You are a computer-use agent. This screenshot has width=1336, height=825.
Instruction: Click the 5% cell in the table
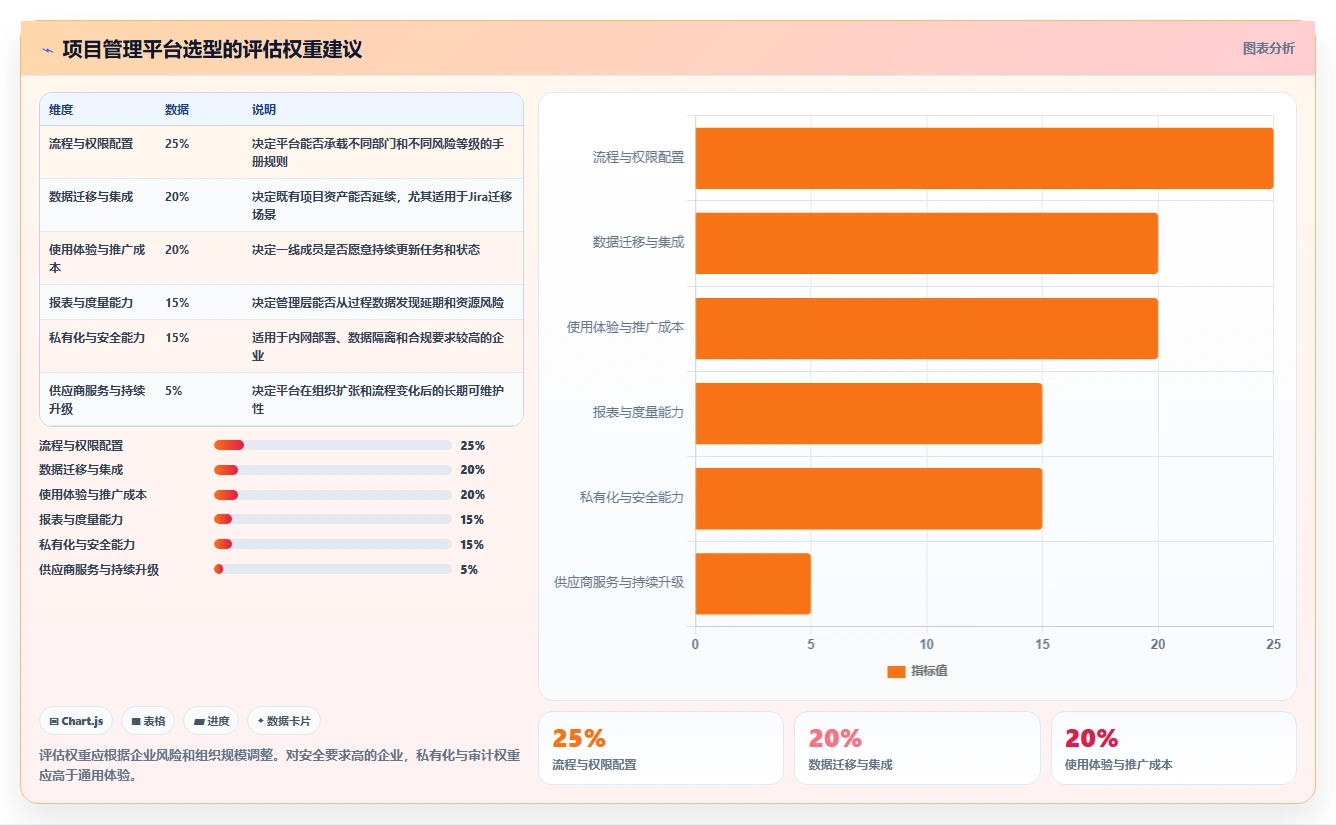pos(174,391)
